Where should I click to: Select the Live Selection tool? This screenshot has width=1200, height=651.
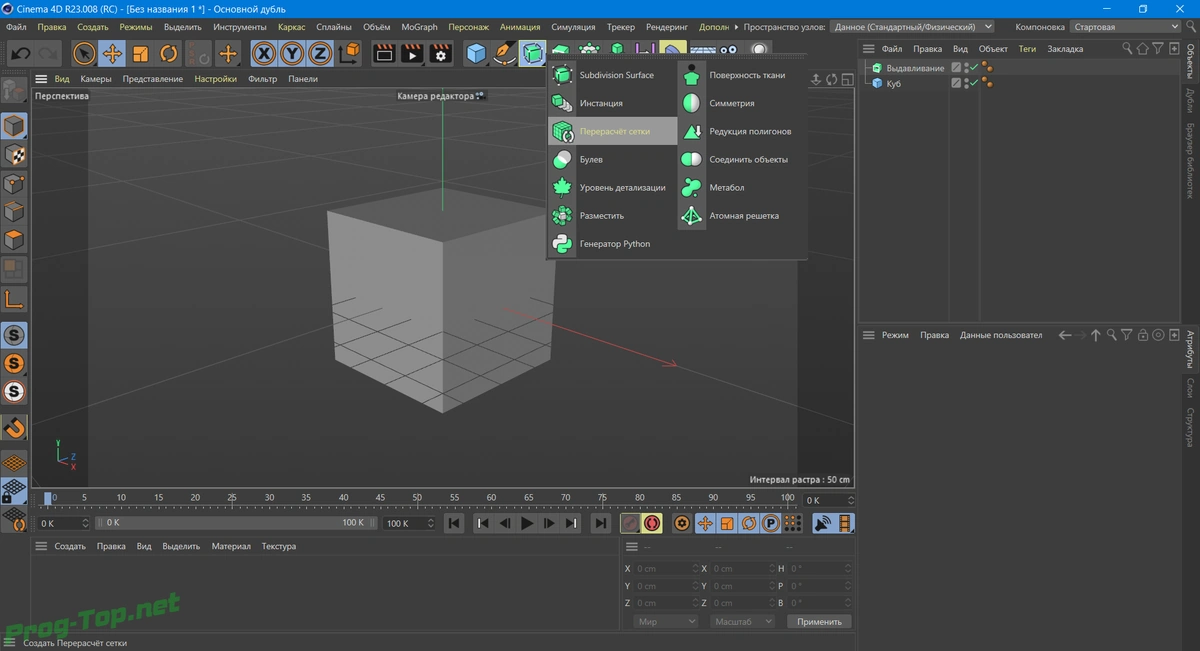tap(85, 53)
